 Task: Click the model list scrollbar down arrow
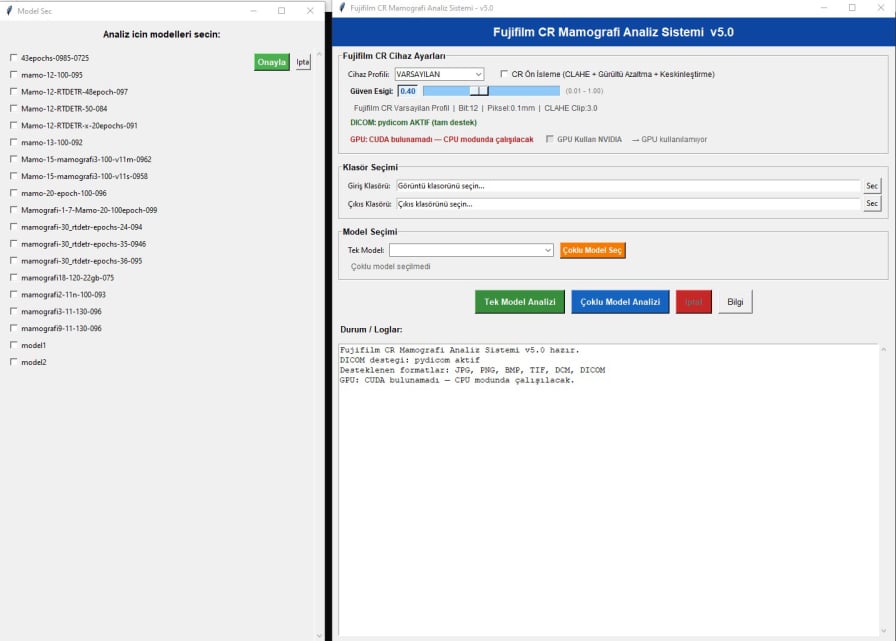click(x=319, y=635)
